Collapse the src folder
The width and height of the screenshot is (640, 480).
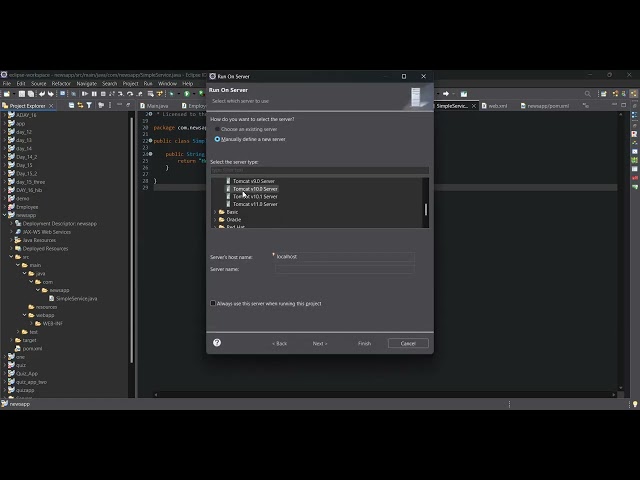coord(11,257)
